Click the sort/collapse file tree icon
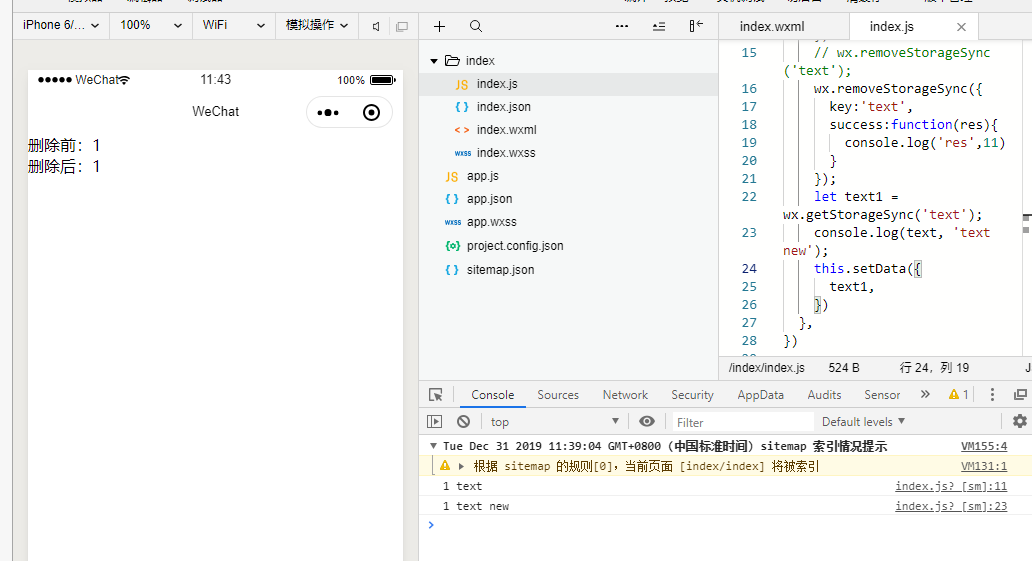 [659, 26]
